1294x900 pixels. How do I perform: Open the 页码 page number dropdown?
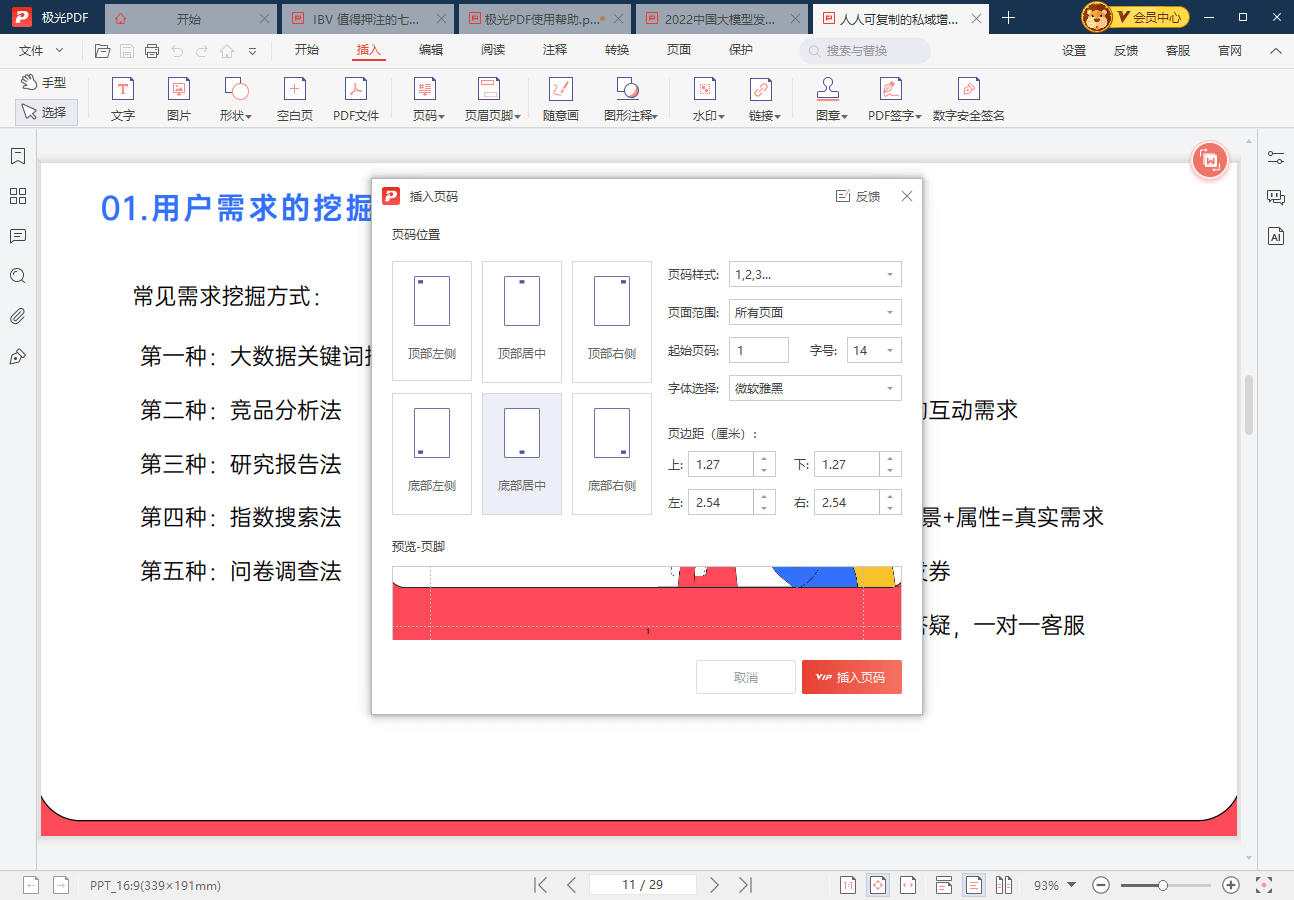point(428,100)
